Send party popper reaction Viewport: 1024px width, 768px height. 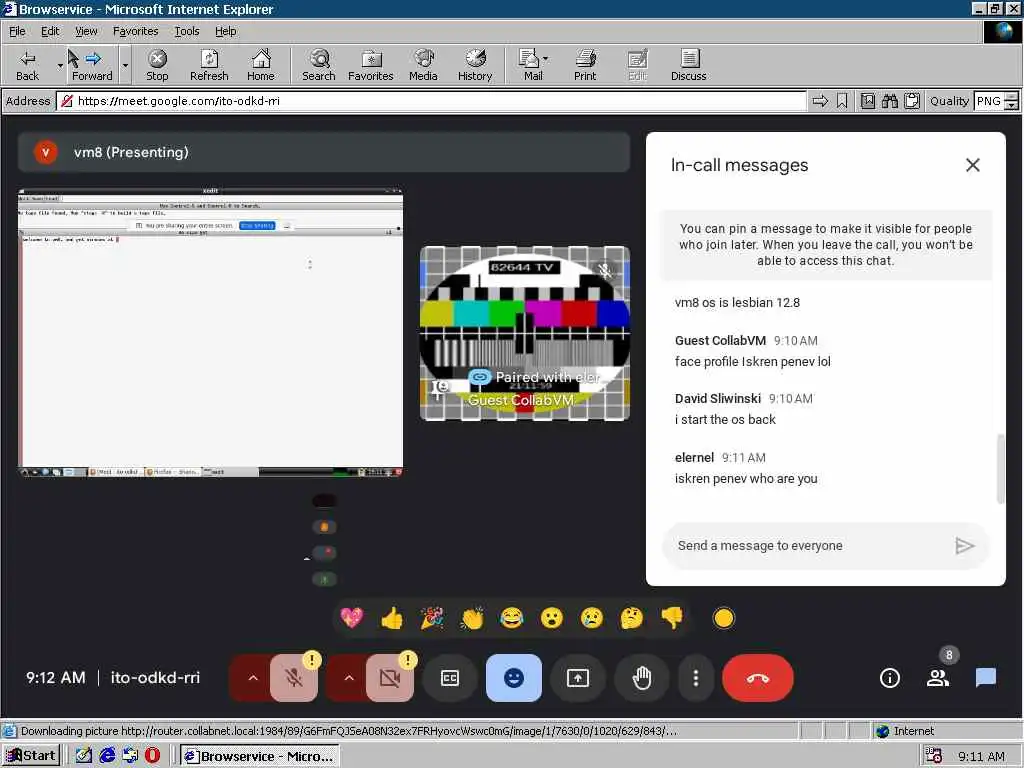[432, 618]
